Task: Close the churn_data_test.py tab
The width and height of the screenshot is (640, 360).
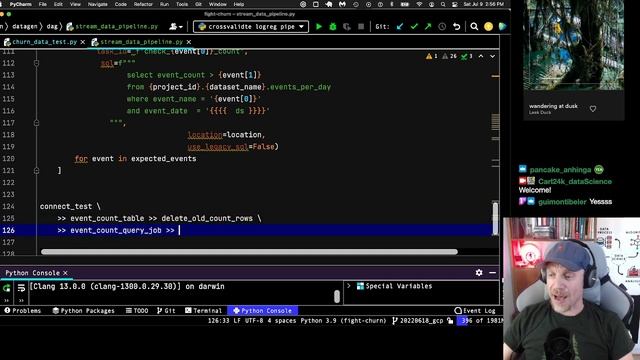Action: click(82, 42)
